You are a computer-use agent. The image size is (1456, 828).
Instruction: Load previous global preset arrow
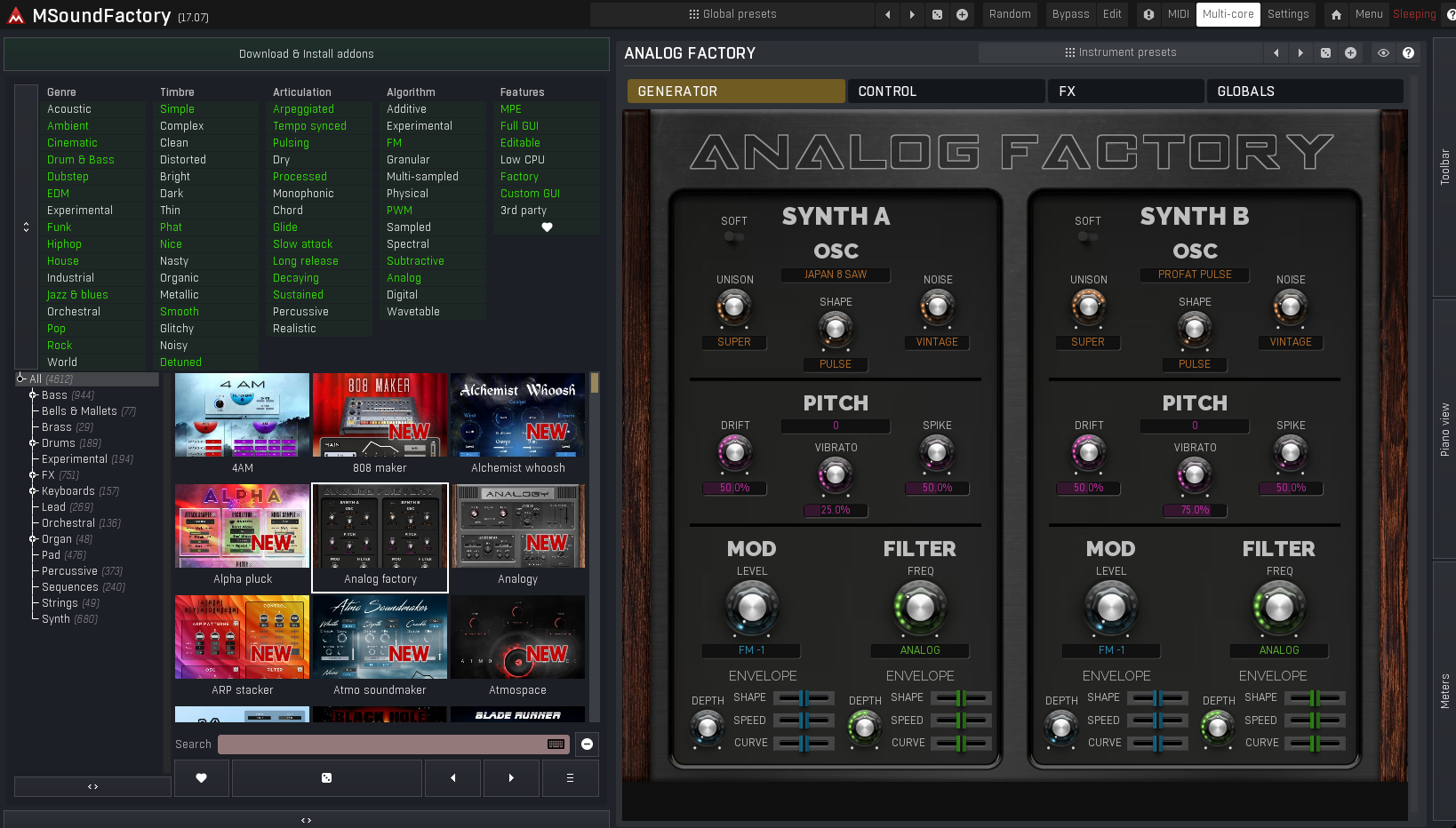pyautogui.click(x=888, y=14)
